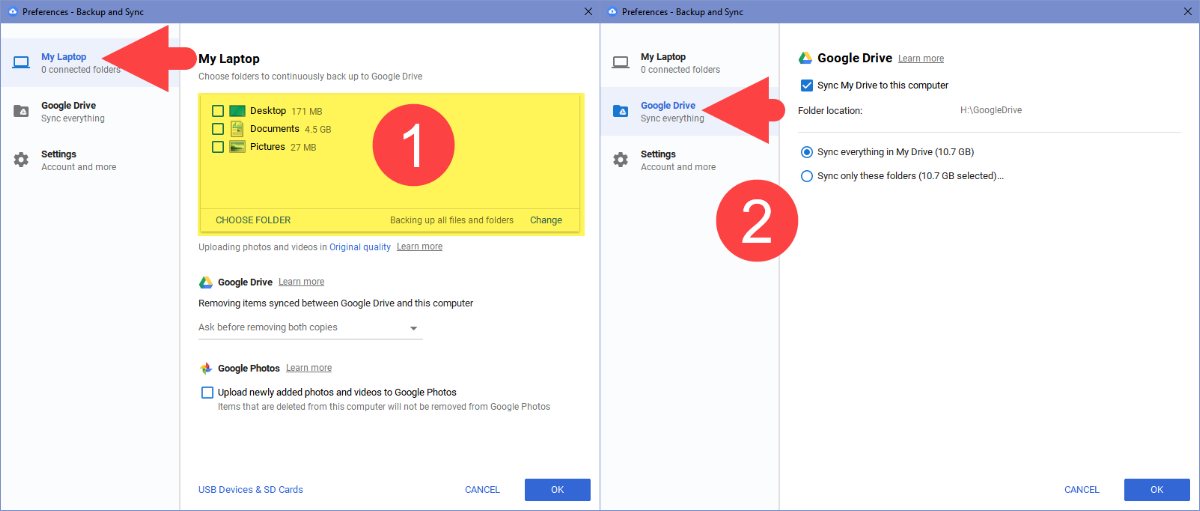This screenshot has height=511, width=1200.
Task: Uncheck Sync My Drive to this computer
Action: pos(807,85)
